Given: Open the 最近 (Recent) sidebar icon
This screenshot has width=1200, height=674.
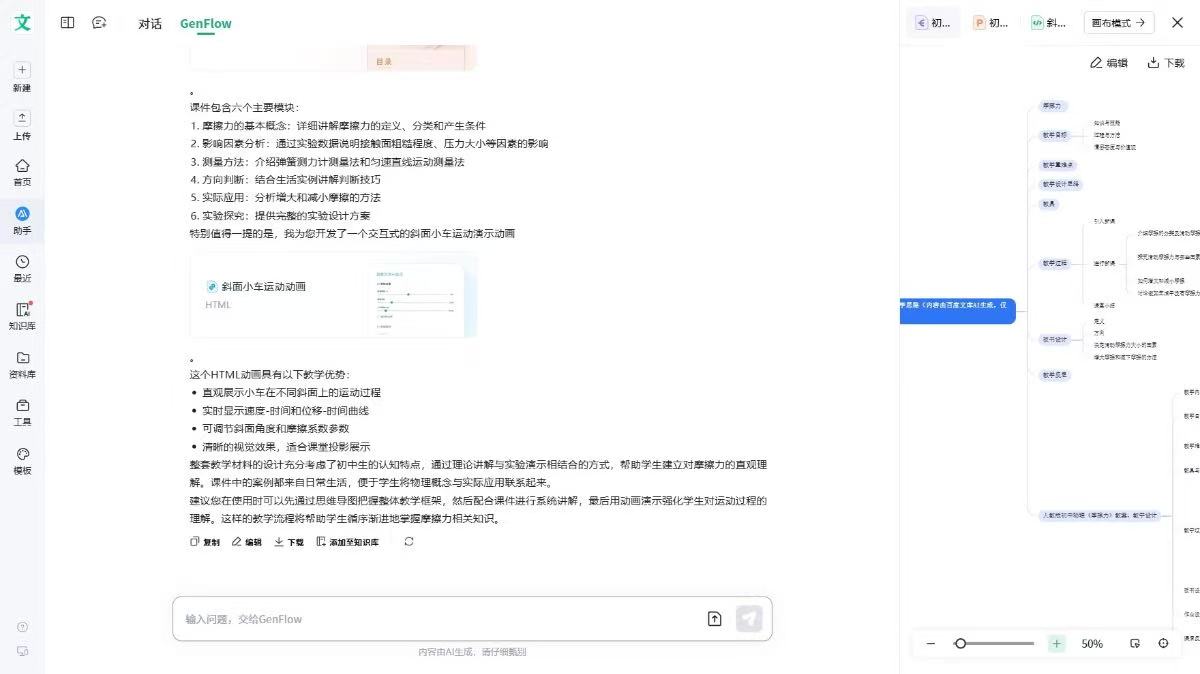Looking at the screenshot, I should coord(22,265).
